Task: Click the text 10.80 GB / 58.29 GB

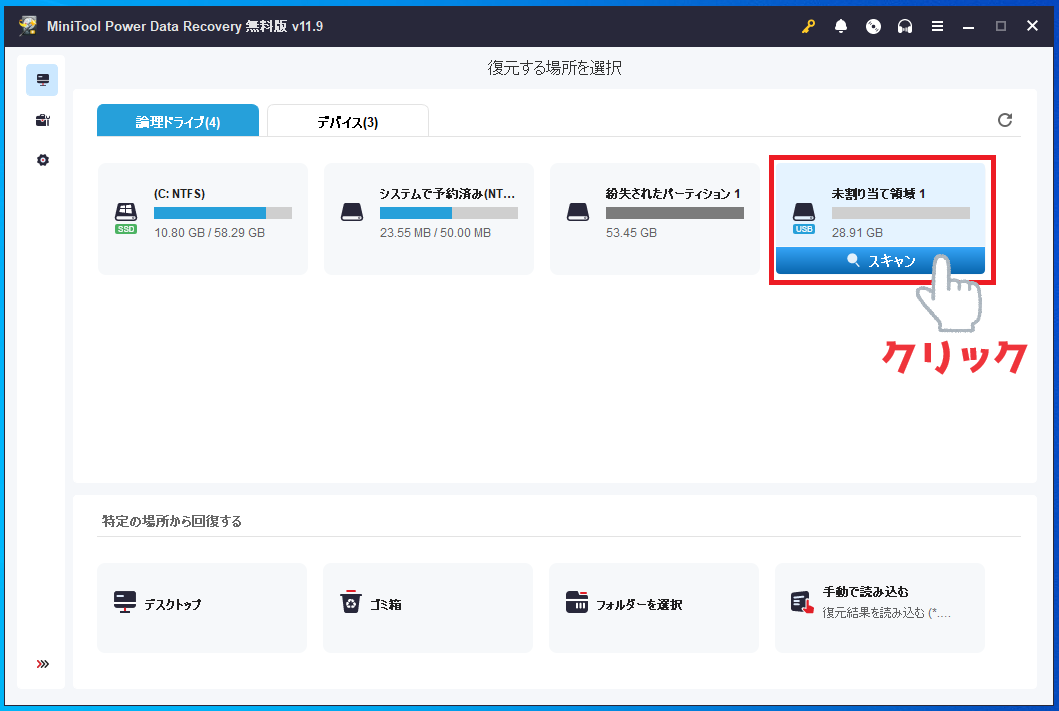Action: 209,233
